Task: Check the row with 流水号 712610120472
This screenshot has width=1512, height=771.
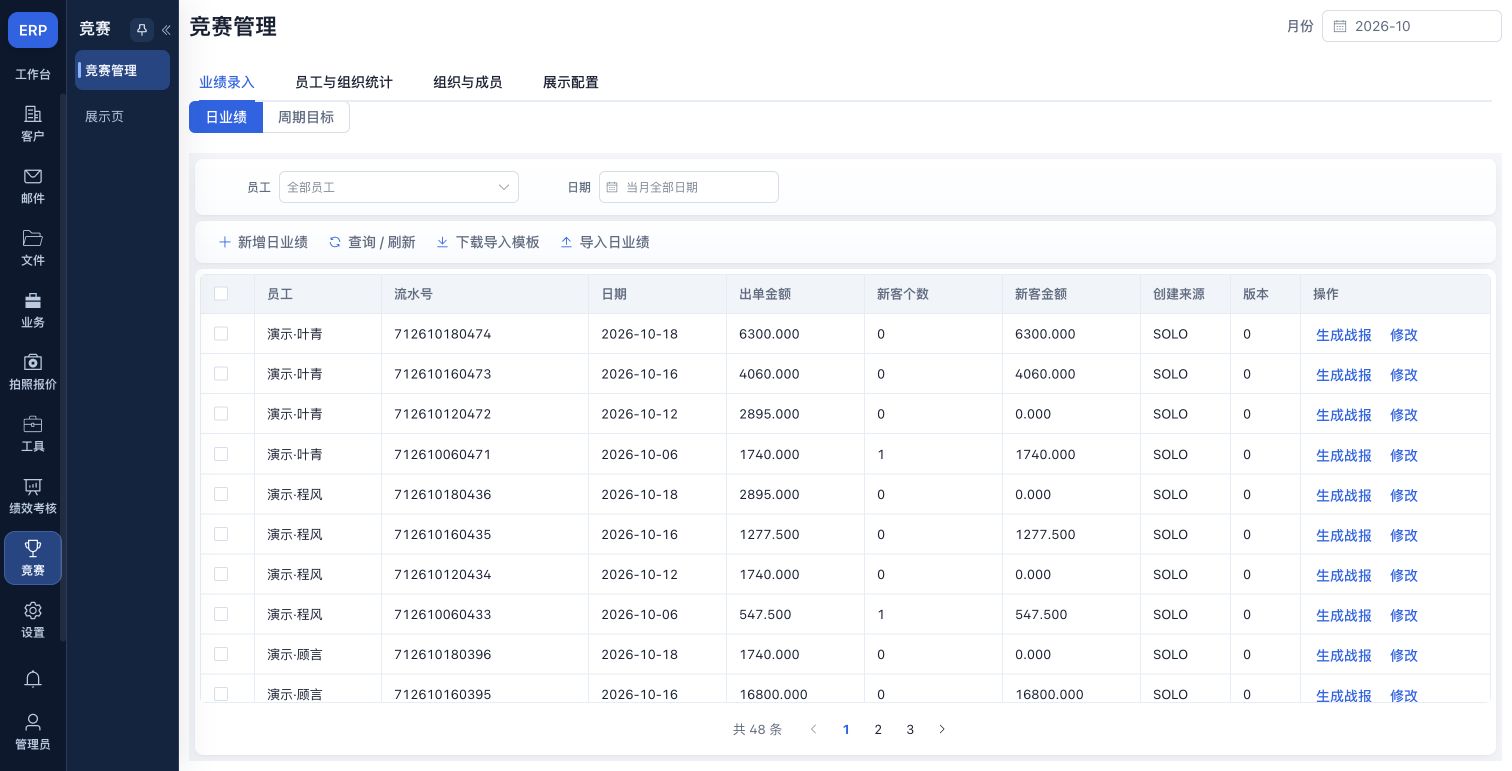Action: [x=221, y=414]
